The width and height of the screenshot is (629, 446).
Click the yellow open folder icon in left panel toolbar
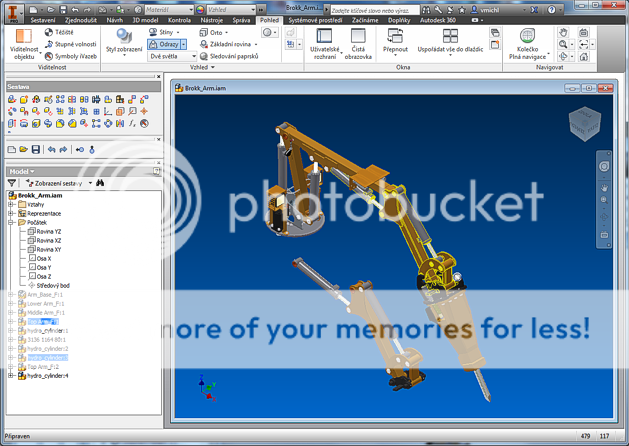(x=24, y=150)
